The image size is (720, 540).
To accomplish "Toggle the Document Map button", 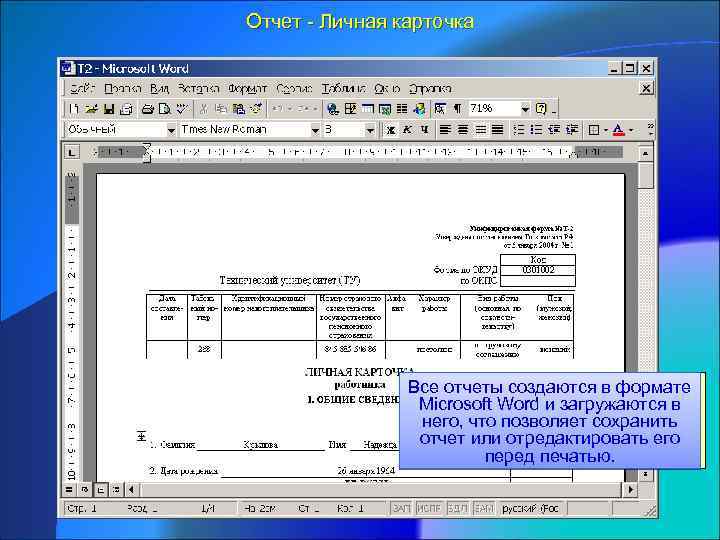I will 439,109.
